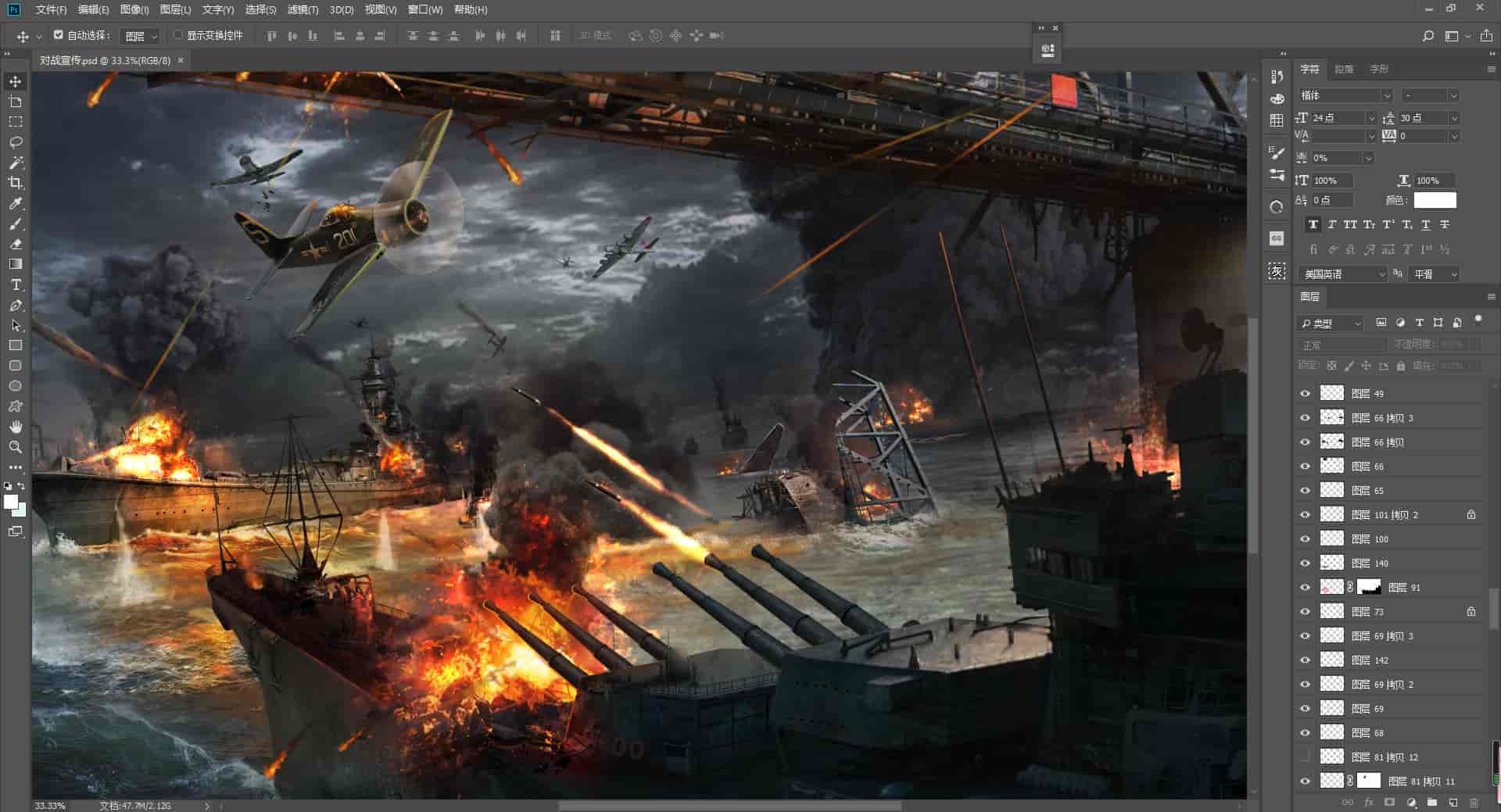Image resolution: width=1501 pixels, height=812 pixels.
Task: Select the Gradient tool
Action: (x=15, y=264)
